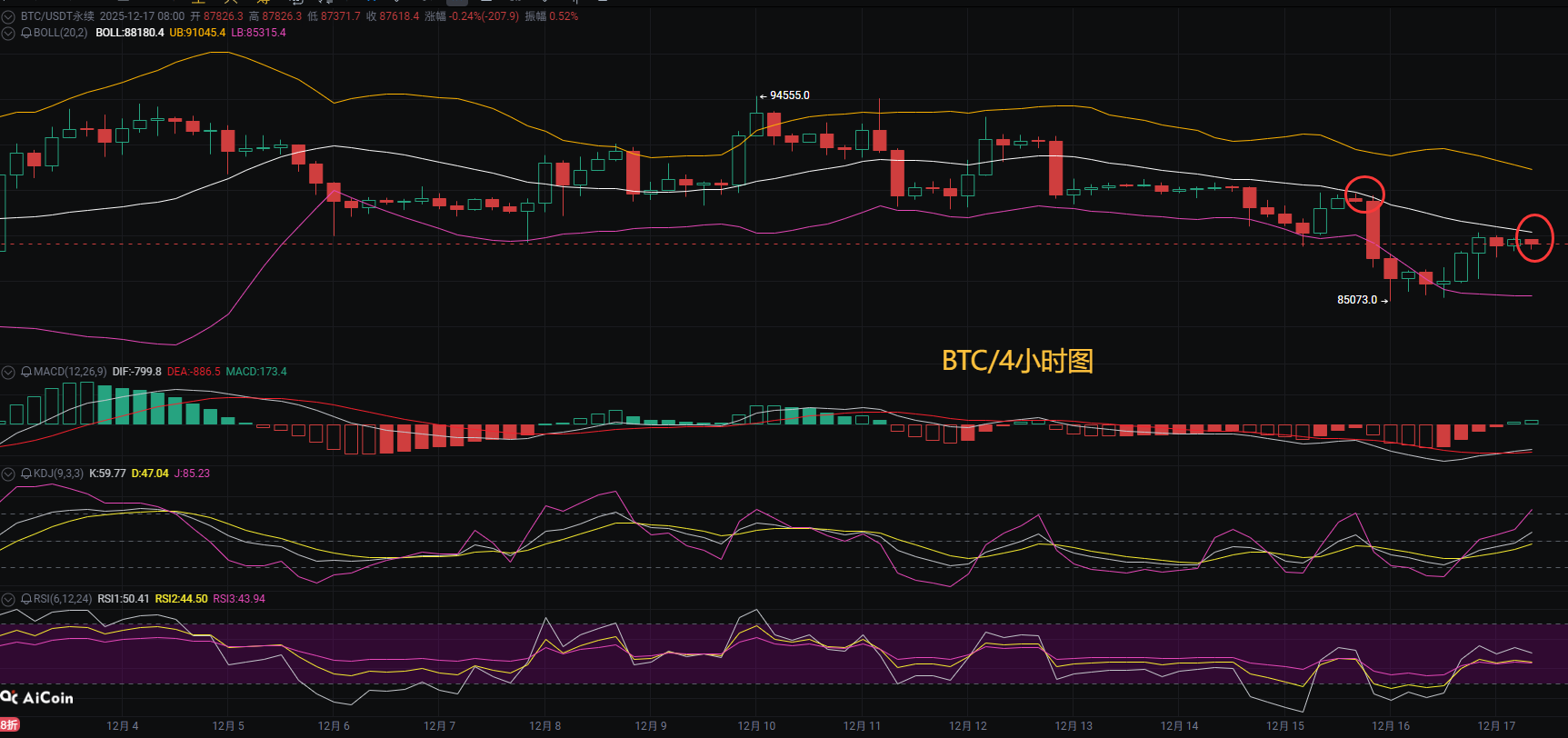Image resolution: width=1568 pixels, height=738 pixels.
Task: Click the BTC/4小时图 orange text annotation
Action: pos(1017,361)
